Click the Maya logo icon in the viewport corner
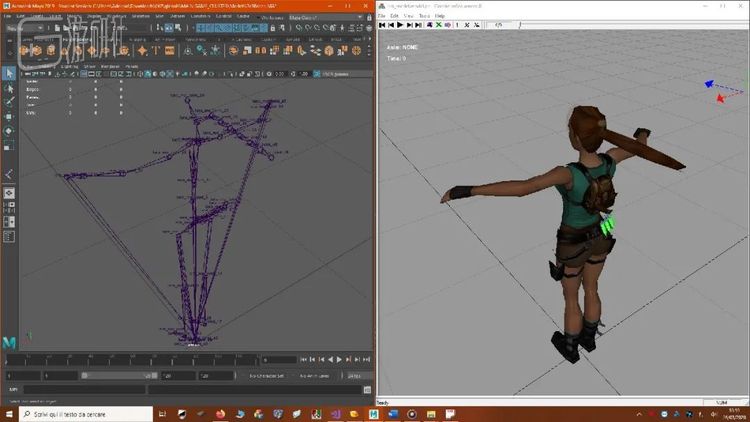The image size is (750, 422). click(x=10, y=342)
